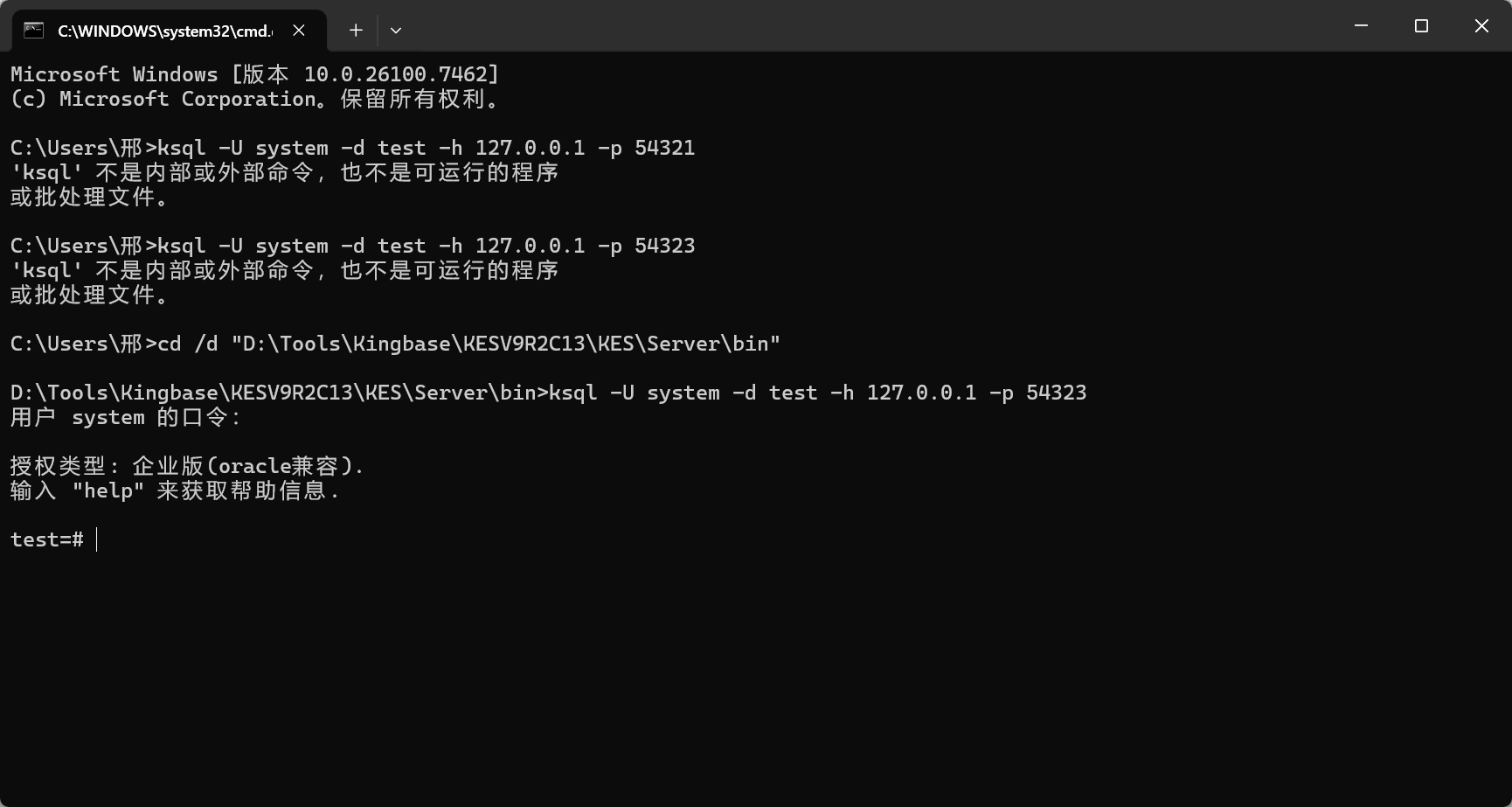The image size is (1512, 807).
Task: Click the 用户 system 的口令 line
Action: [126, 417]
